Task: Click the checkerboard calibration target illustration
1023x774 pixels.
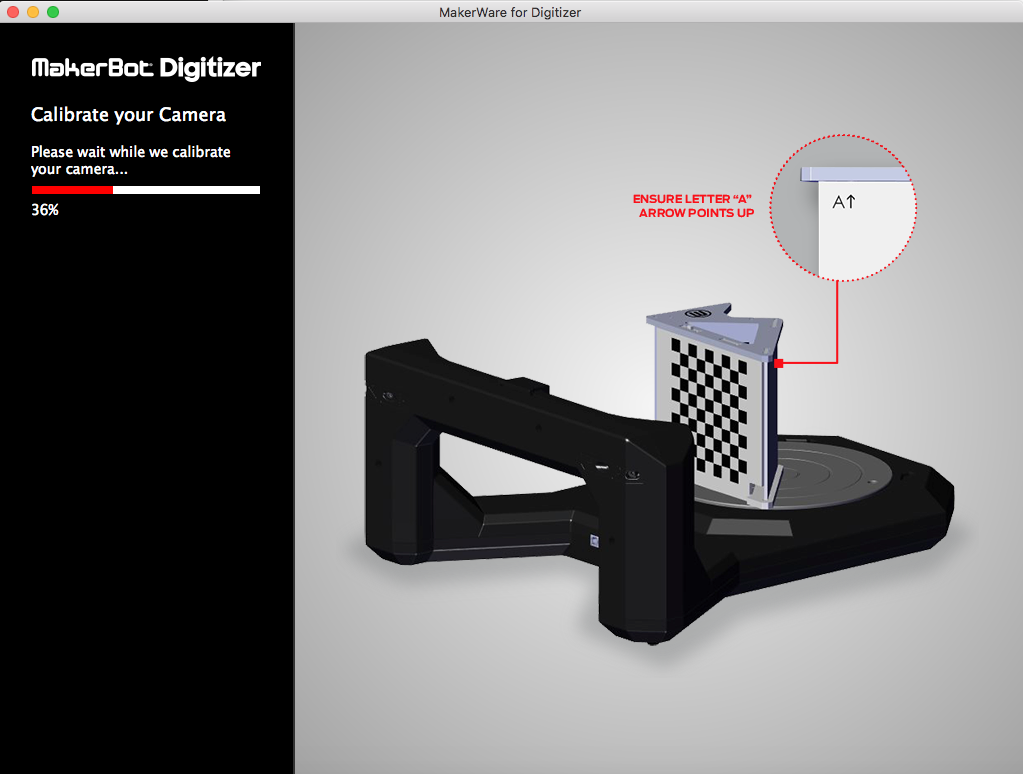Action: tap(715, 405)
